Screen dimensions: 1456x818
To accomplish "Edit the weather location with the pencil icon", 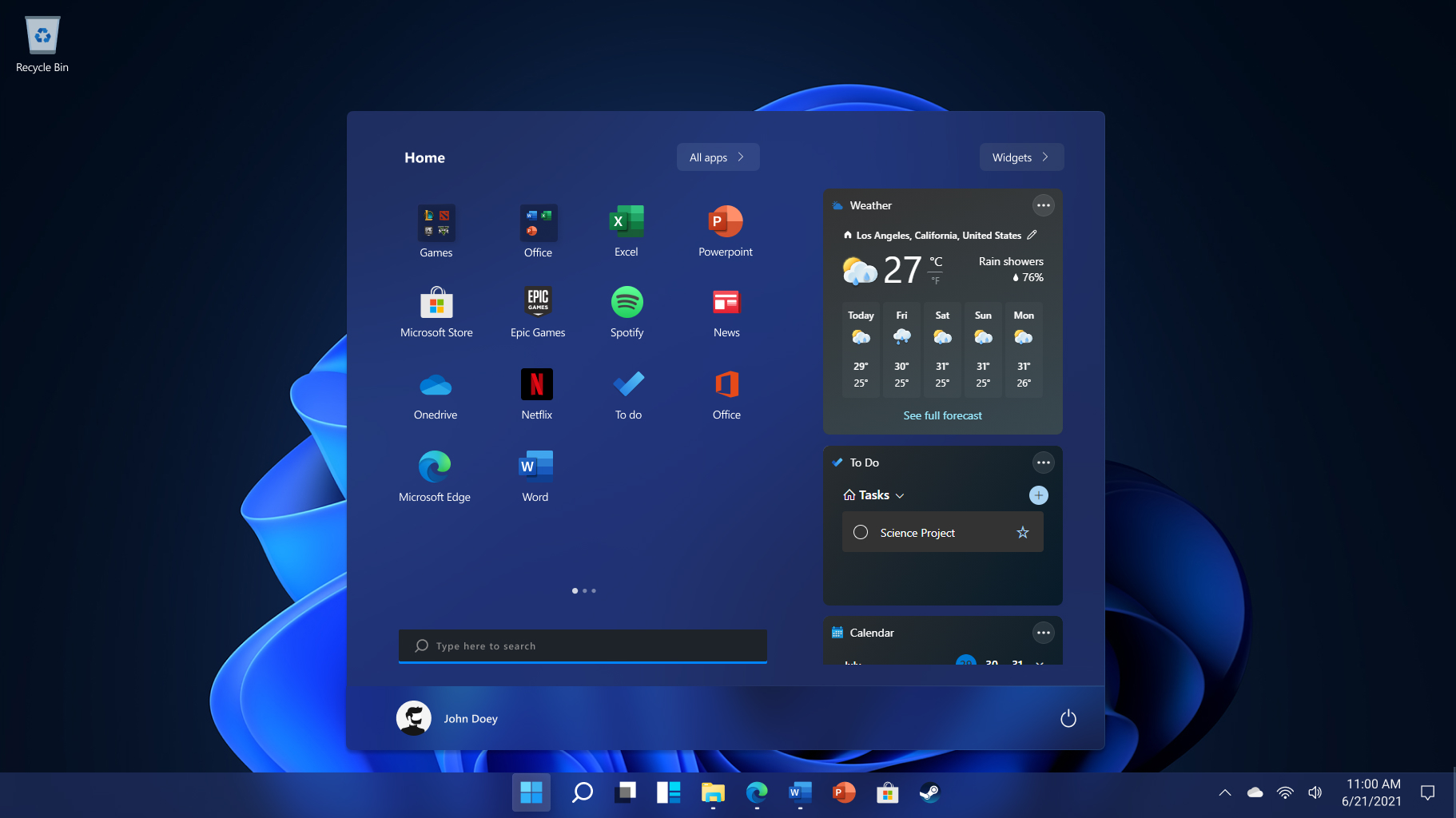I will tap(1032, 234).
